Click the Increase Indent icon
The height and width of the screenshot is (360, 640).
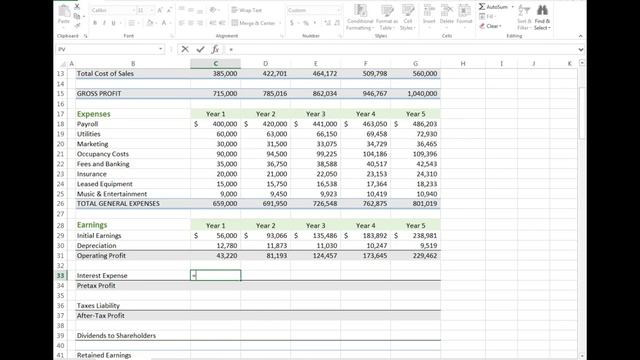[222, 23]
